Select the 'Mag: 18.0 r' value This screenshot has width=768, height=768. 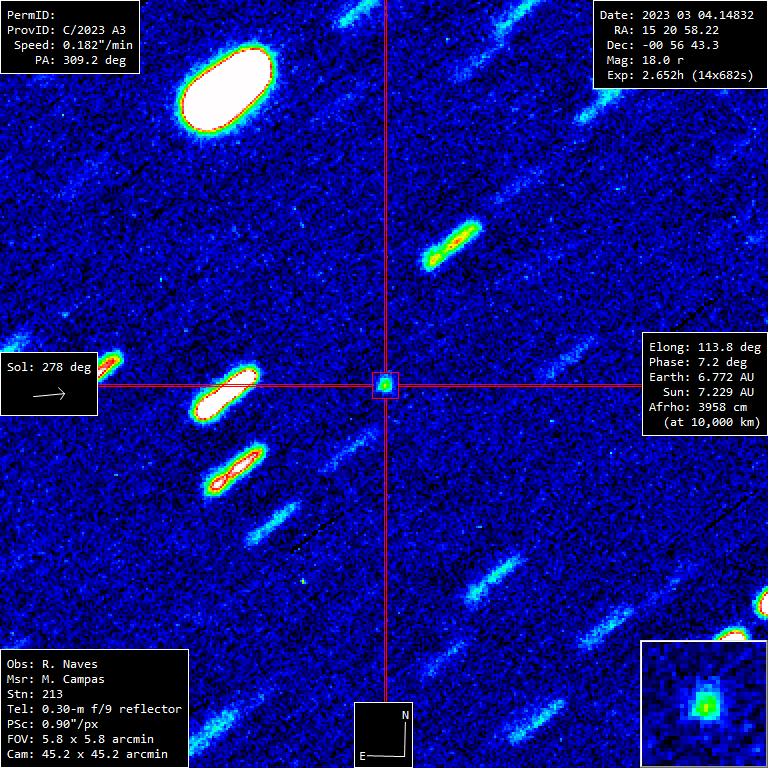tap(645, 60)
